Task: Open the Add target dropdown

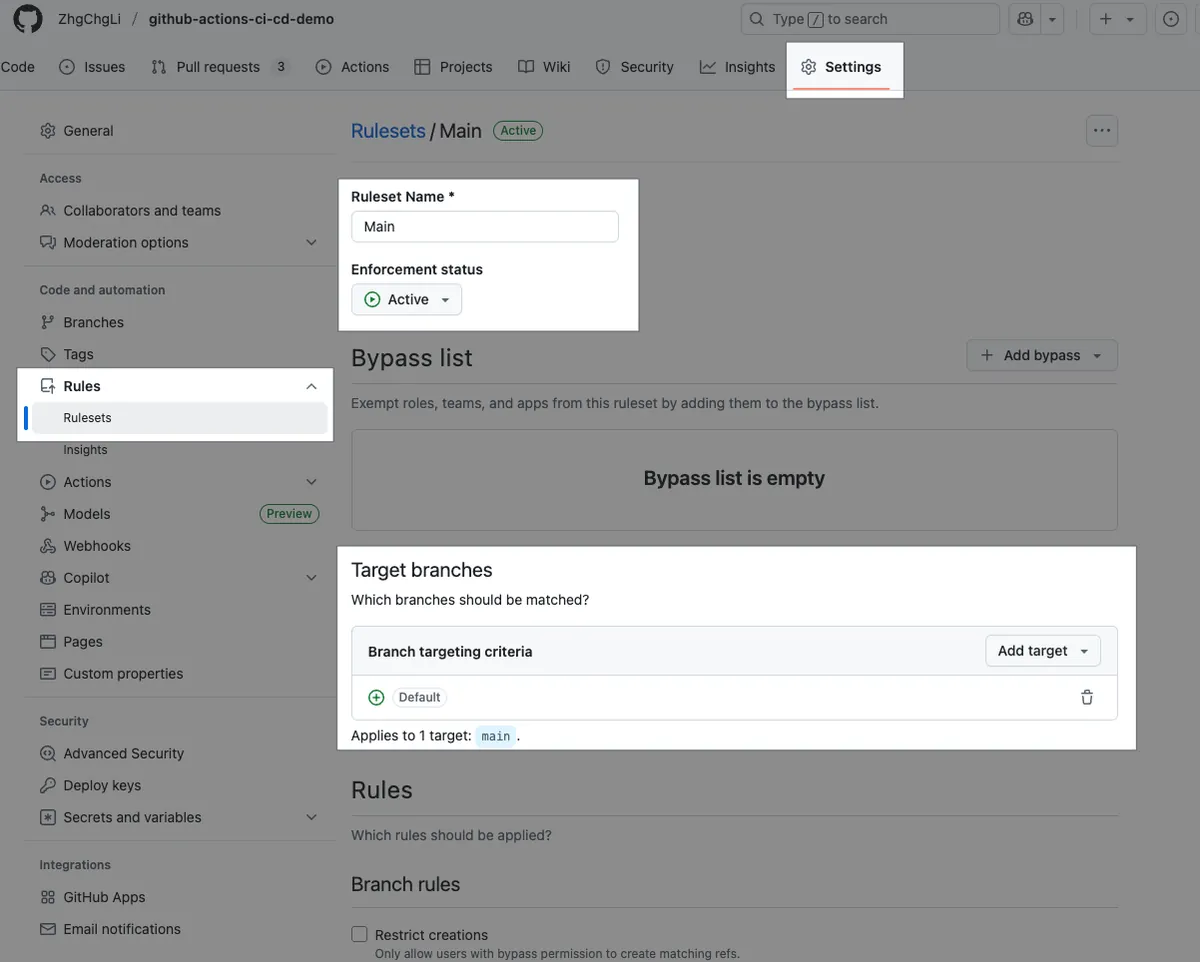Action: point(1042,651)
